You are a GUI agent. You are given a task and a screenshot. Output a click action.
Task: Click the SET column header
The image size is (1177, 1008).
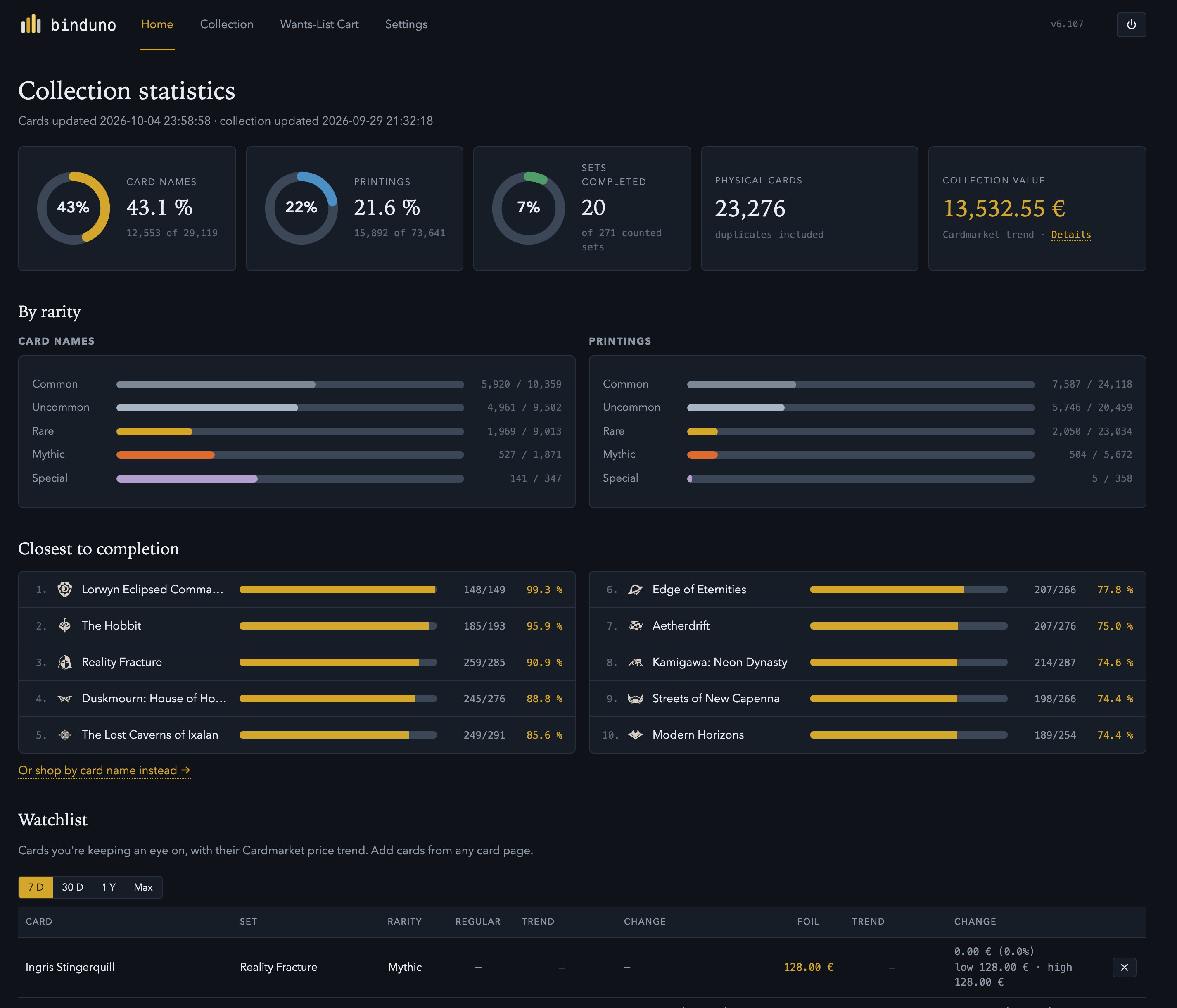pos(248,921)
